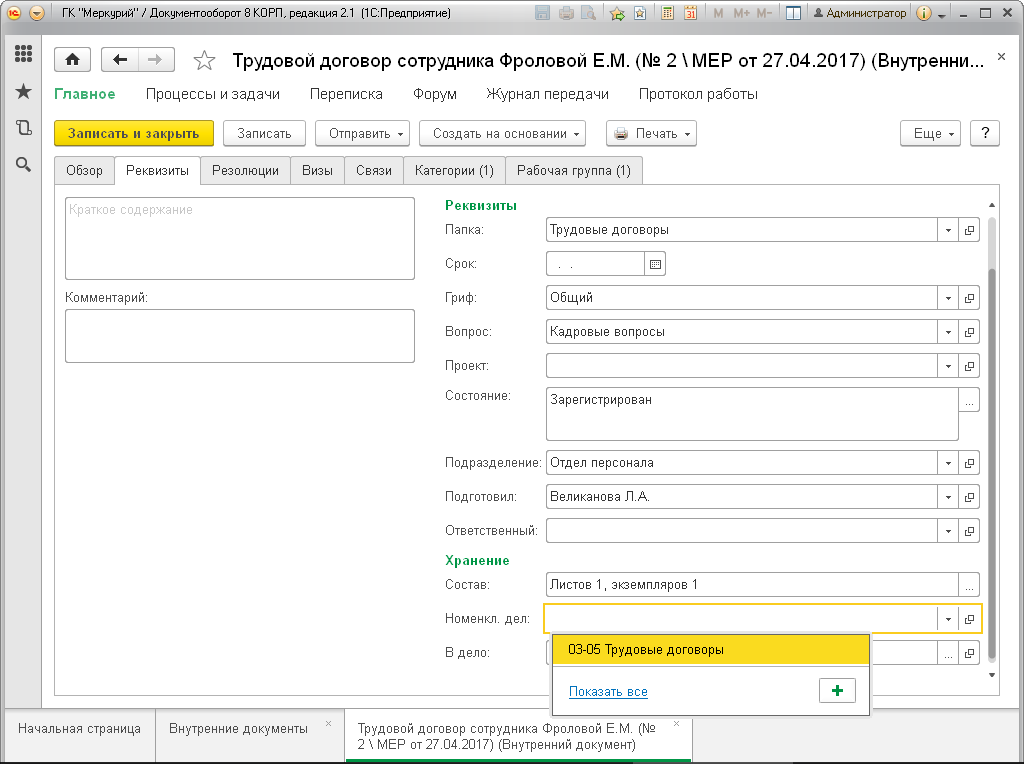Image resolution: width=1024 pixels, height=764 pixels.
Task: Open calendar icon in title bar
Action: pyautogui.click(x=690, y=12)
